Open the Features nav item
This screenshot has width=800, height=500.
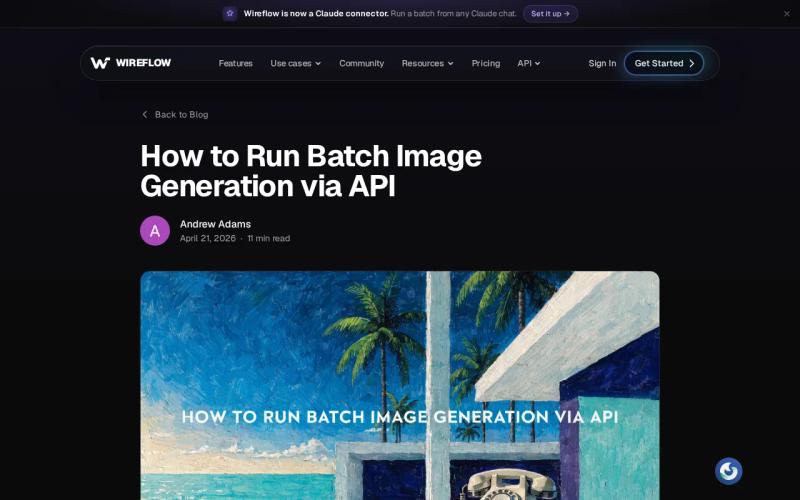point(236,63)
